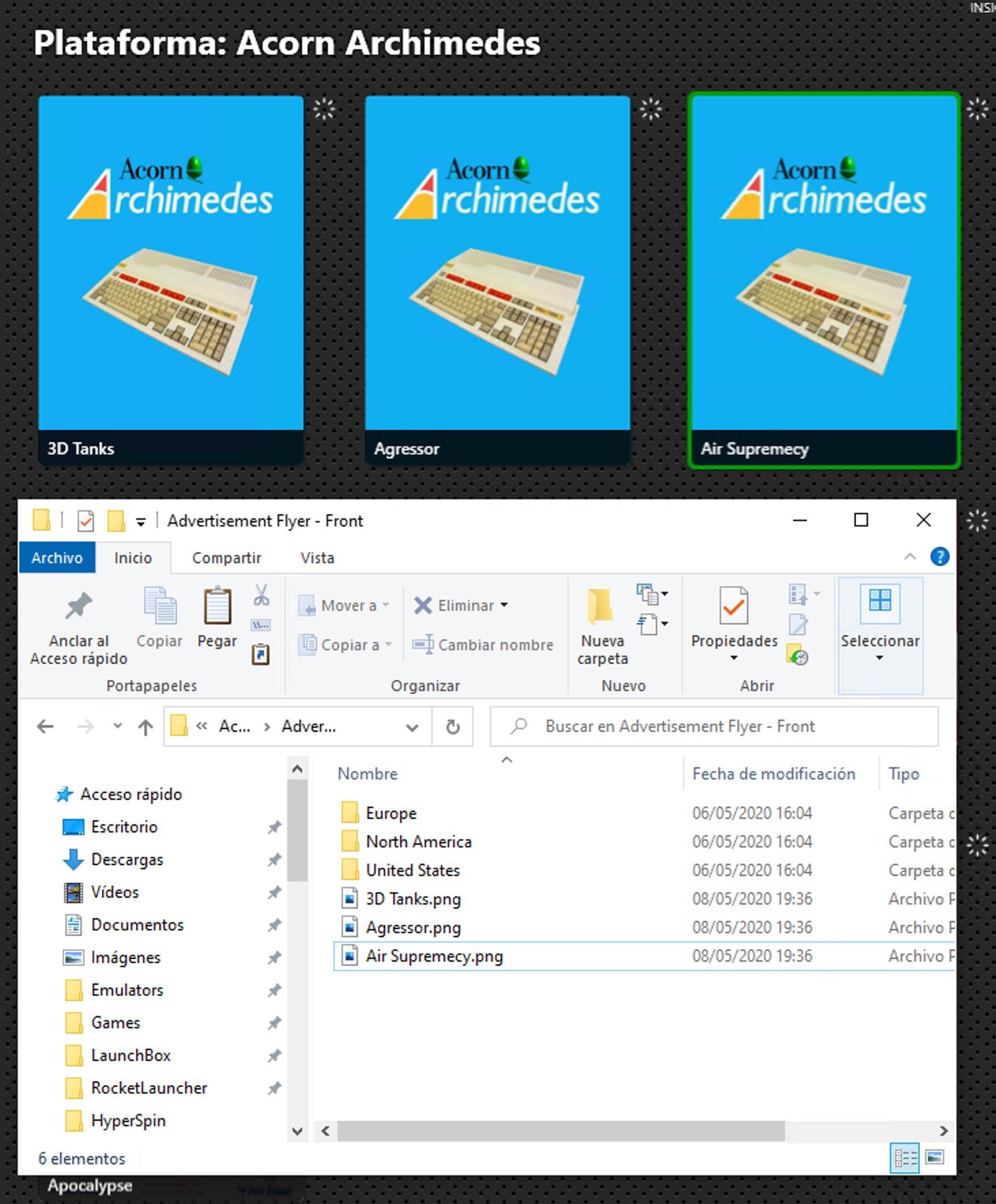Click the Pegar clipboard icon
This screenshot has width=996, height=1204.
point(218,605)
